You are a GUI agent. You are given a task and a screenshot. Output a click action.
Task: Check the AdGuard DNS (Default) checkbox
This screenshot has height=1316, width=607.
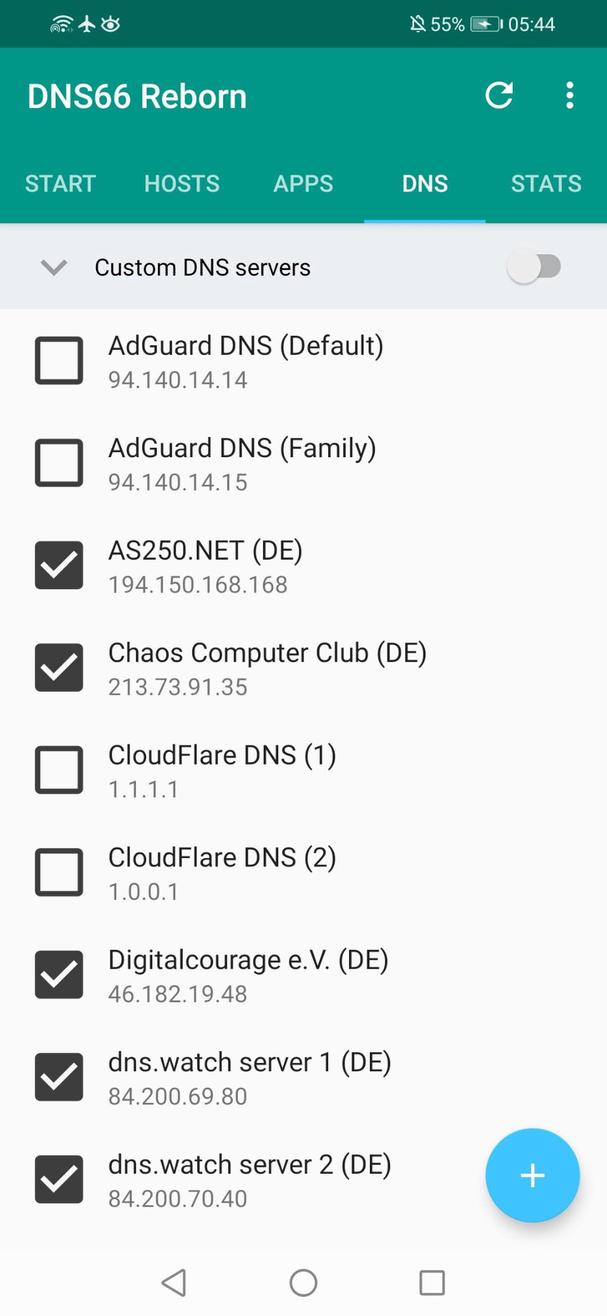click(x=59, y=360)
